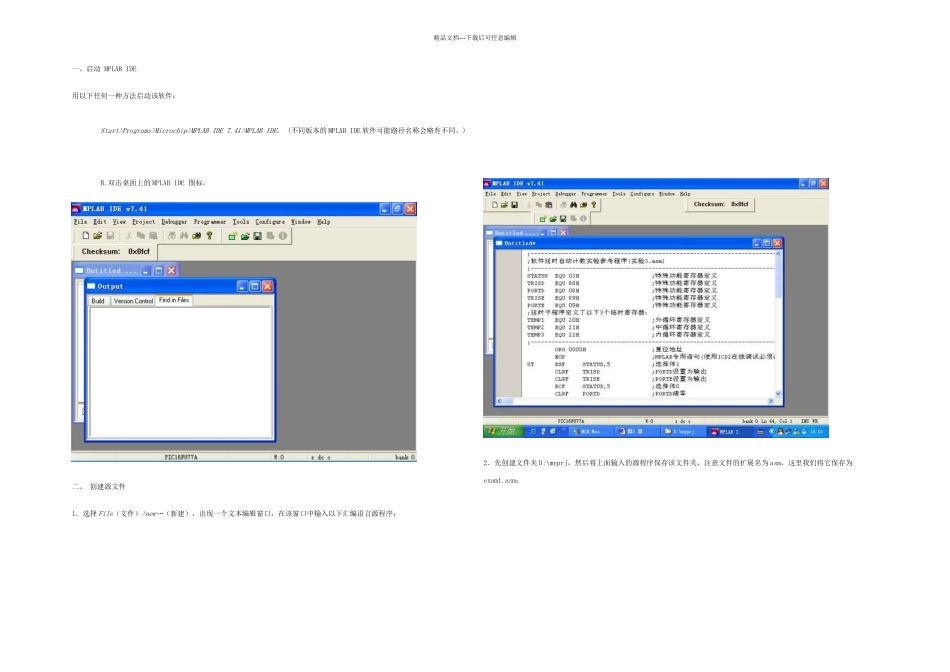Screen dimensions: 950x672
Task: Click info circle icon in left MPLAB toolbar
Action: point(282,236)
